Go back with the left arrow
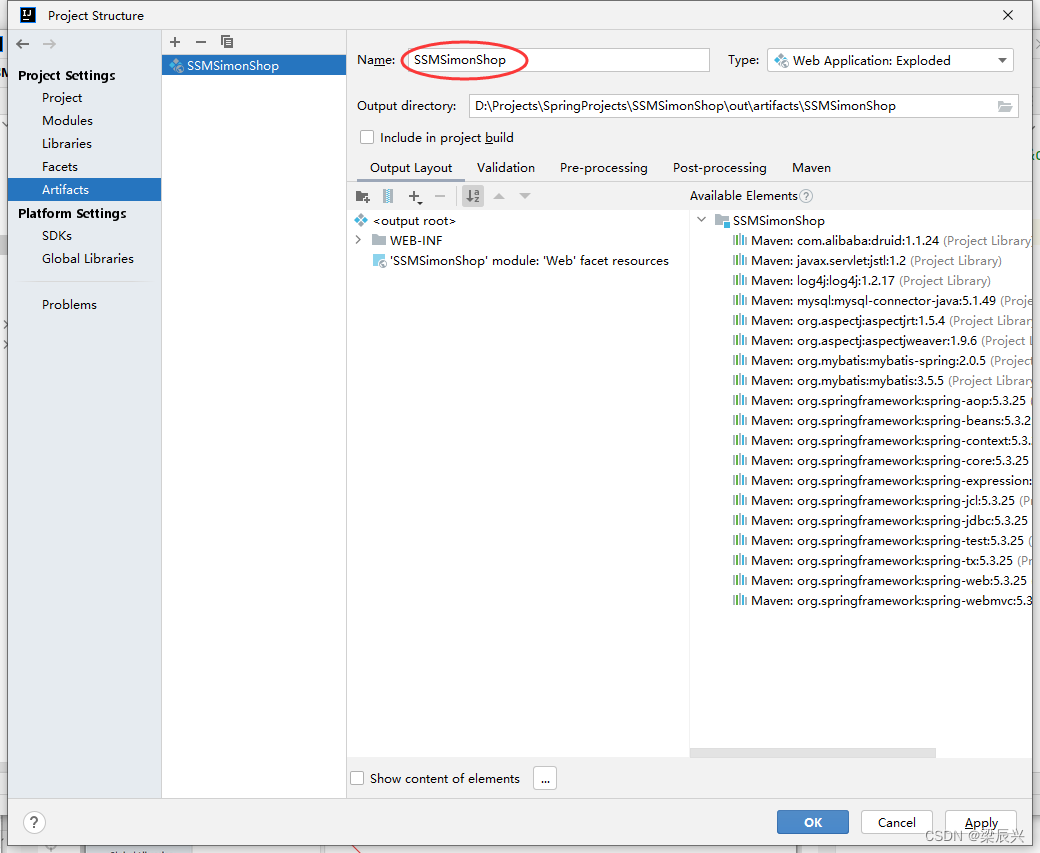The width and height of the screenshot is (1040, 853). coord(23,44)
